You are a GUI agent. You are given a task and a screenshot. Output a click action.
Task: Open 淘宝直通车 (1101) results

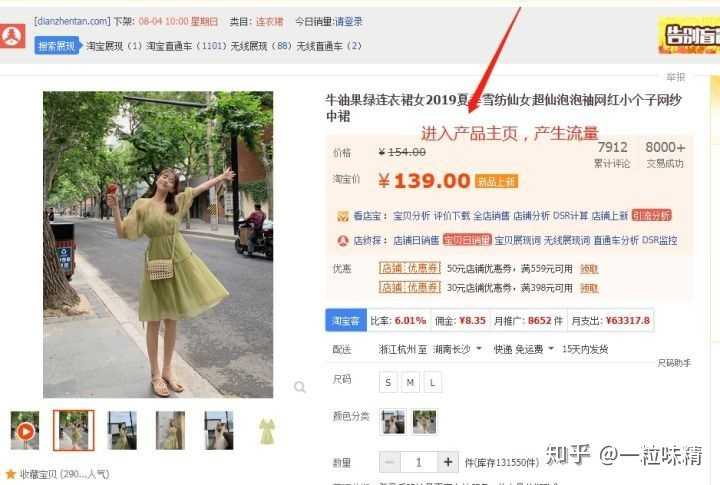click(x=186, y=46)
